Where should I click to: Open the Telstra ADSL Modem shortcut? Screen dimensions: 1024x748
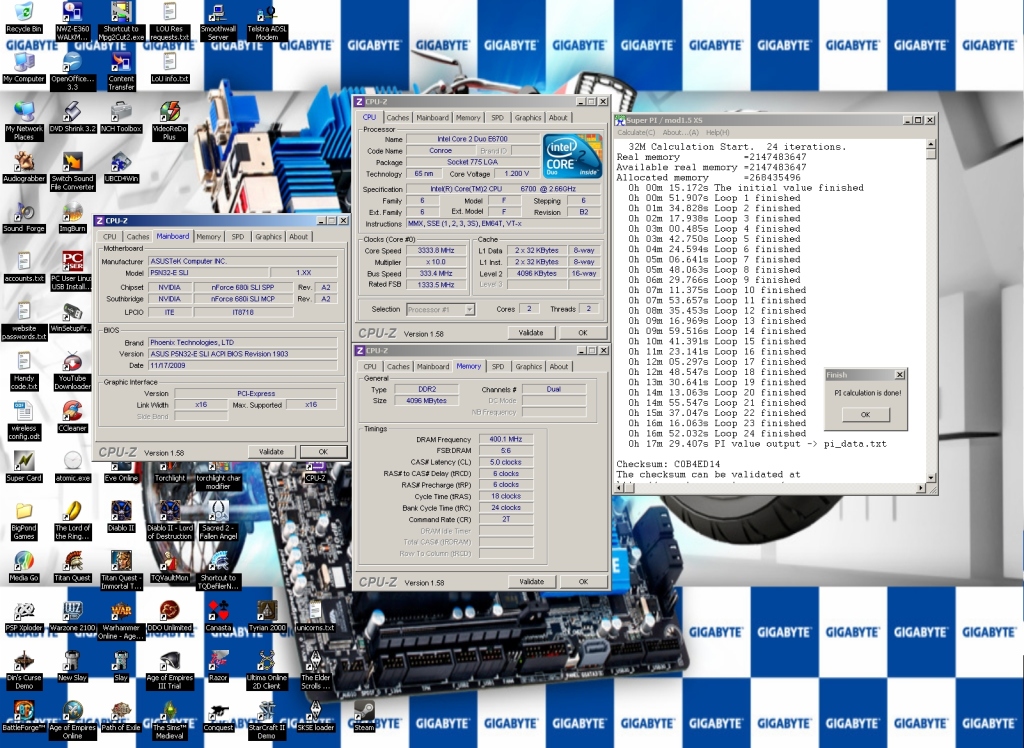point(266,22)
